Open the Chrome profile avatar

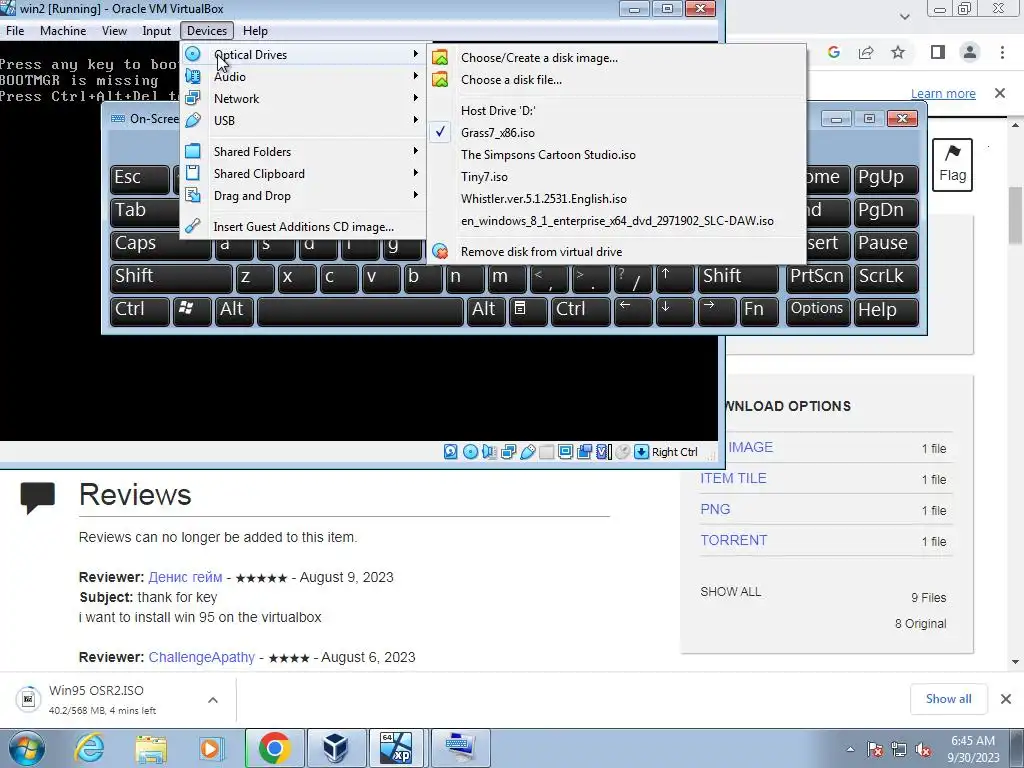click(970, 52)
